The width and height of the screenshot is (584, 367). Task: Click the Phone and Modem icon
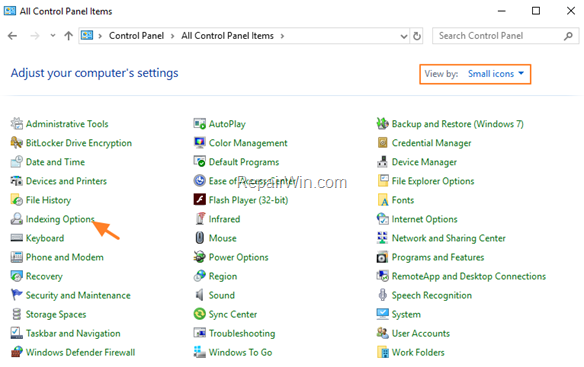[16, 257]
